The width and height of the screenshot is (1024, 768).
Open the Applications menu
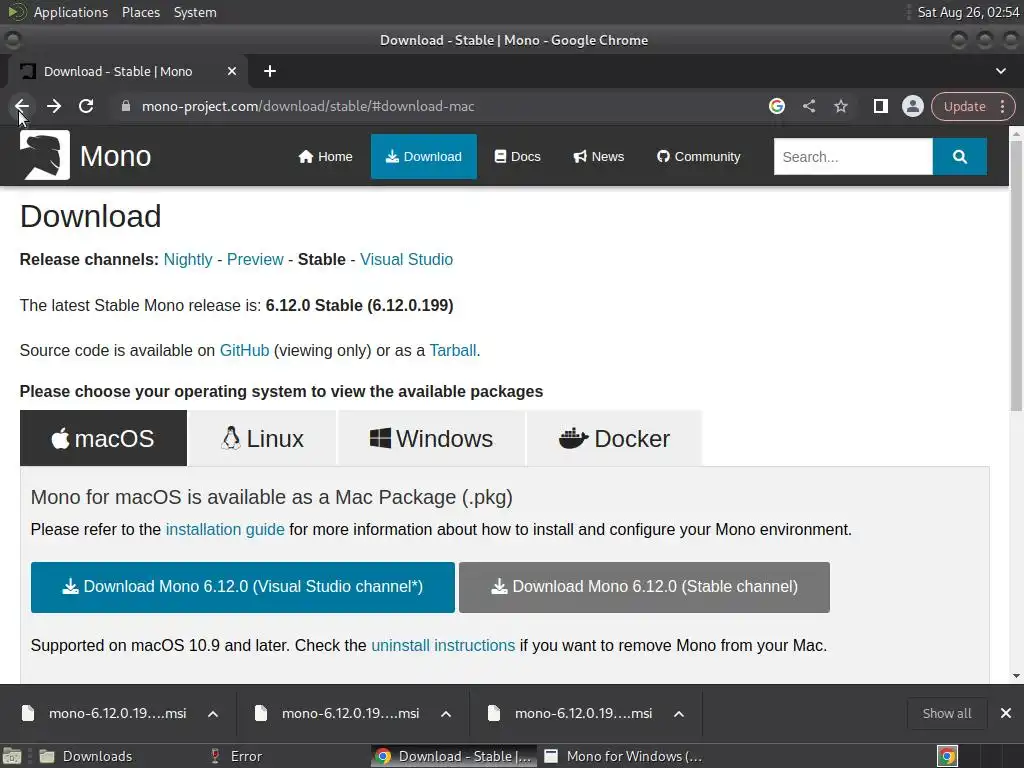coord(71,12)
